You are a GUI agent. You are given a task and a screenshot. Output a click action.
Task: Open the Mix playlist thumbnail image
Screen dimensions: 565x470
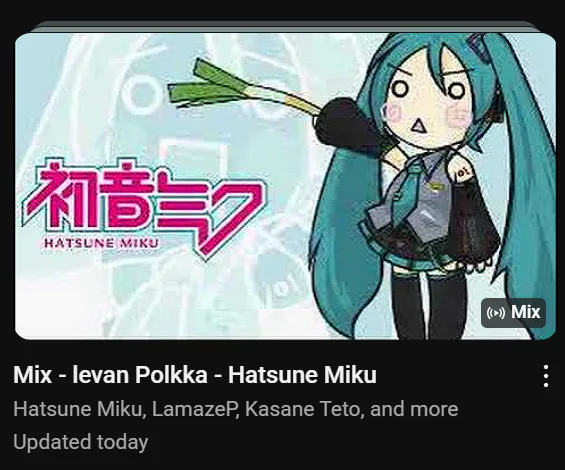coord(285,186)
